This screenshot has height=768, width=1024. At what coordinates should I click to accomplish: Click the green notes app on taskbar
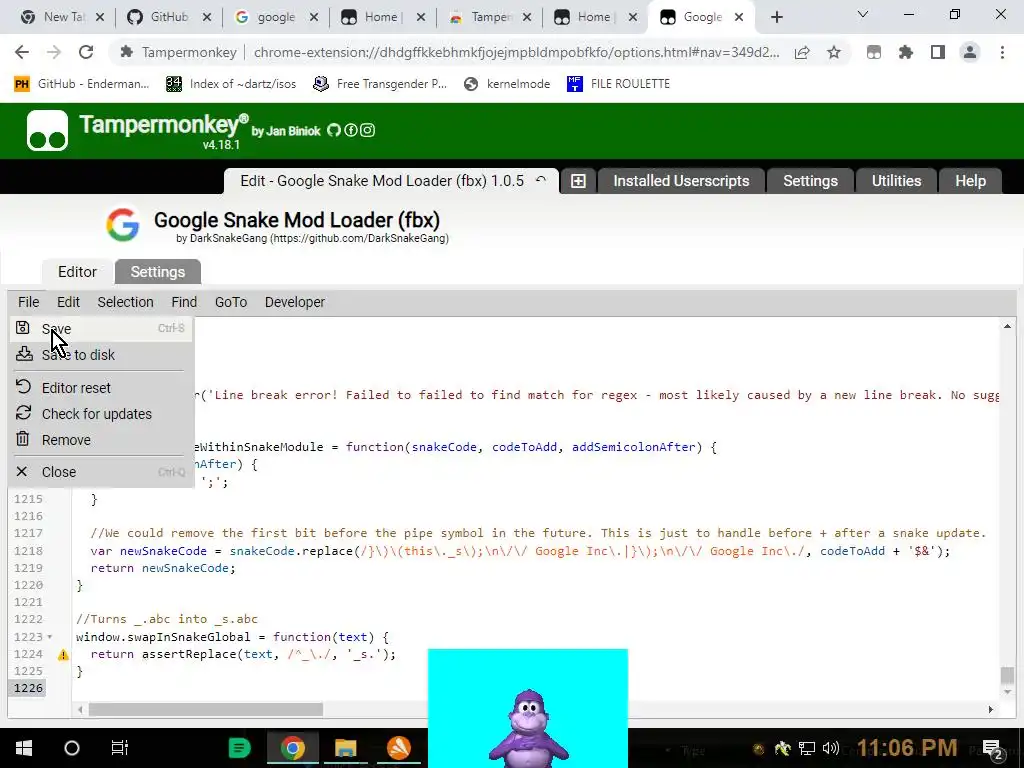(x=240, y=748)
